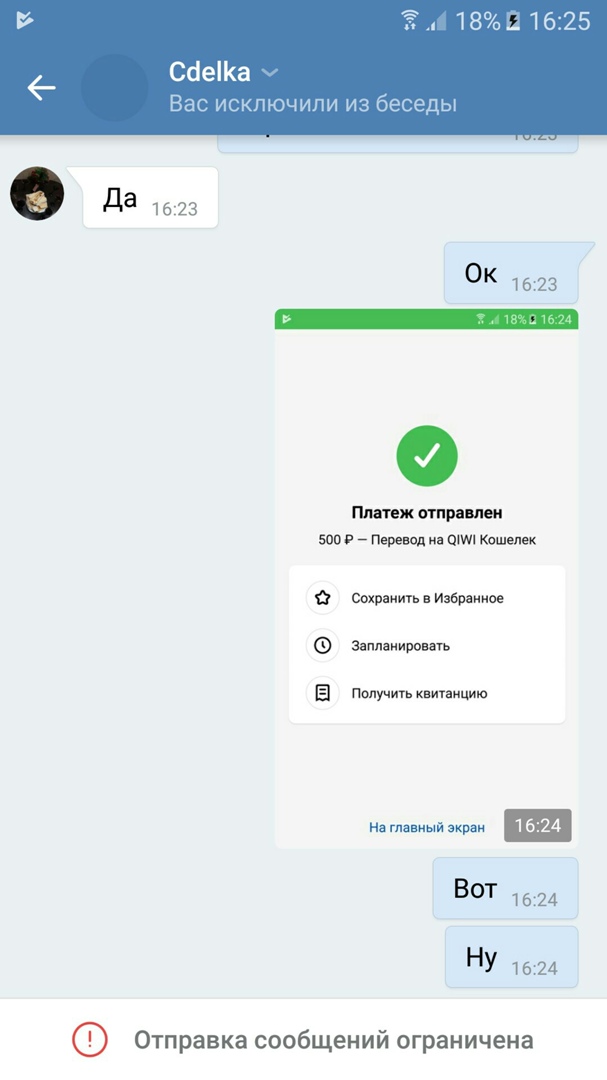
Task: Tap the red warning exclamation icon
Action: (x=90, y=1040)
